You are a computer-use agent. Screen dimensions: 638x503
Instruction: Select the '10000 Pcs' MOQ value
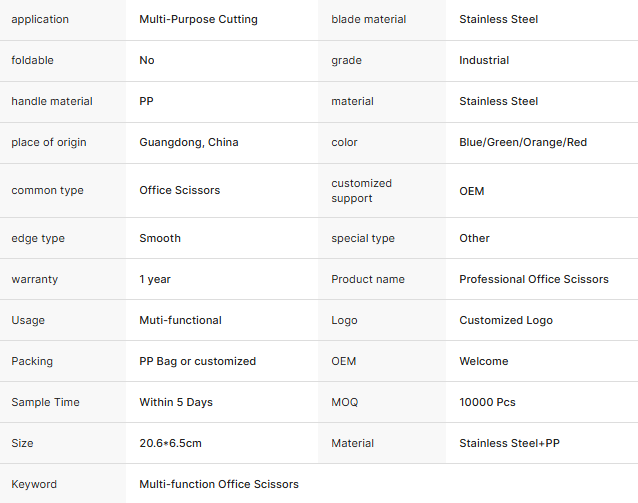pos(487,402)
